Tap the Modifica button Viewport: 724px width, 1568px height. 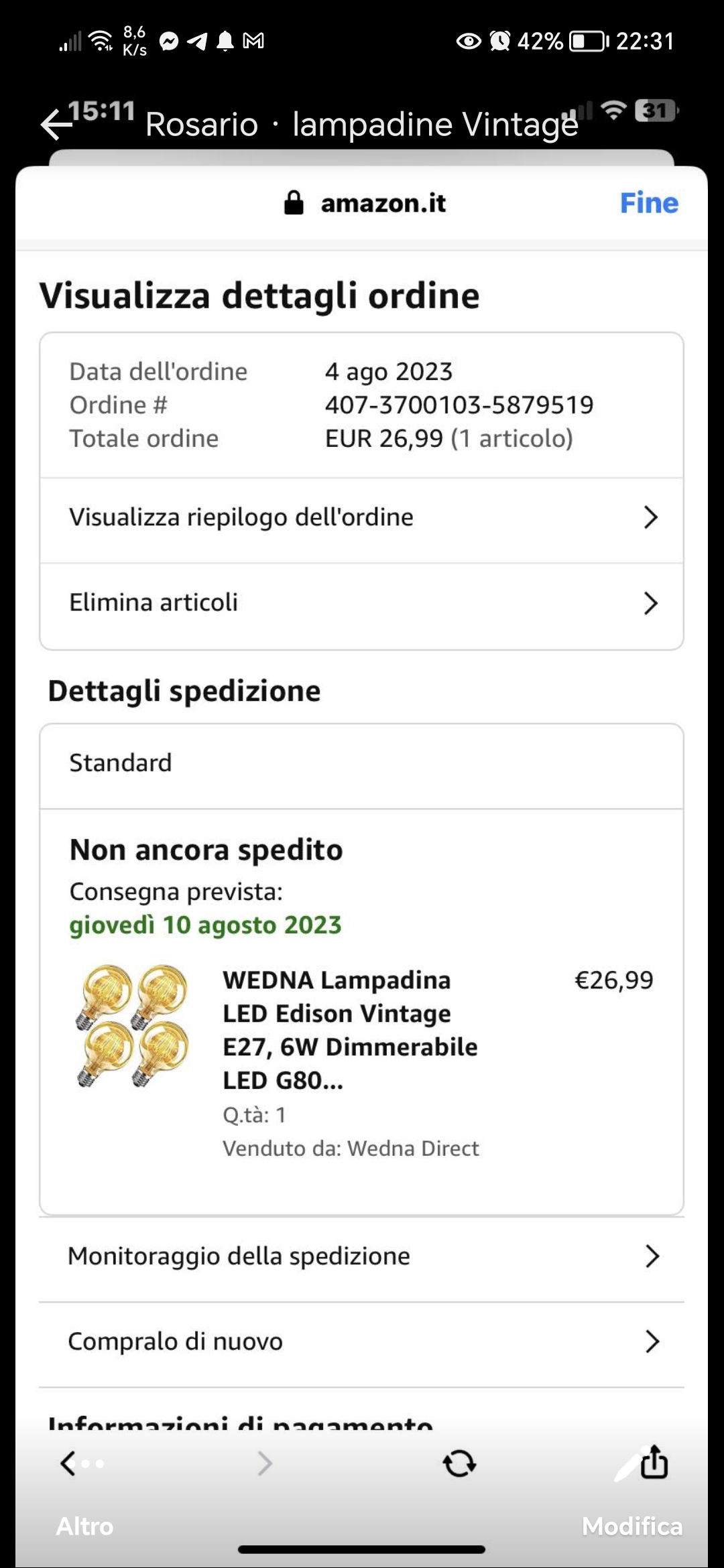631,1526
